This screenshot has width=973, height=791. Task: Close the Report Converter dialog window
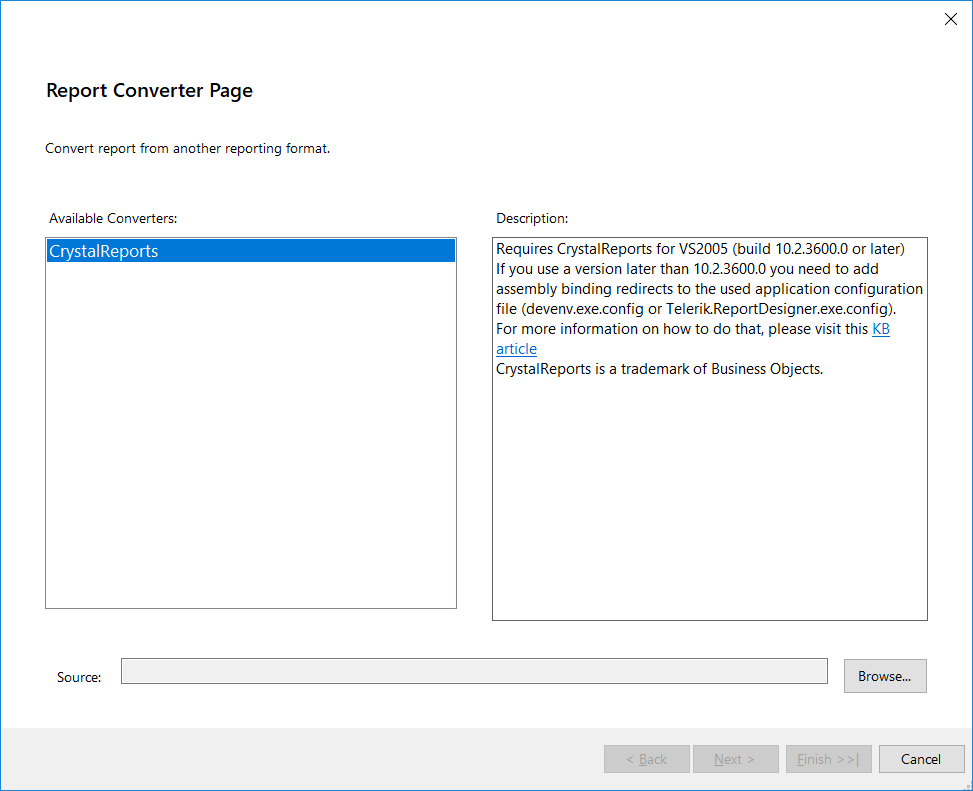(950, 19)
